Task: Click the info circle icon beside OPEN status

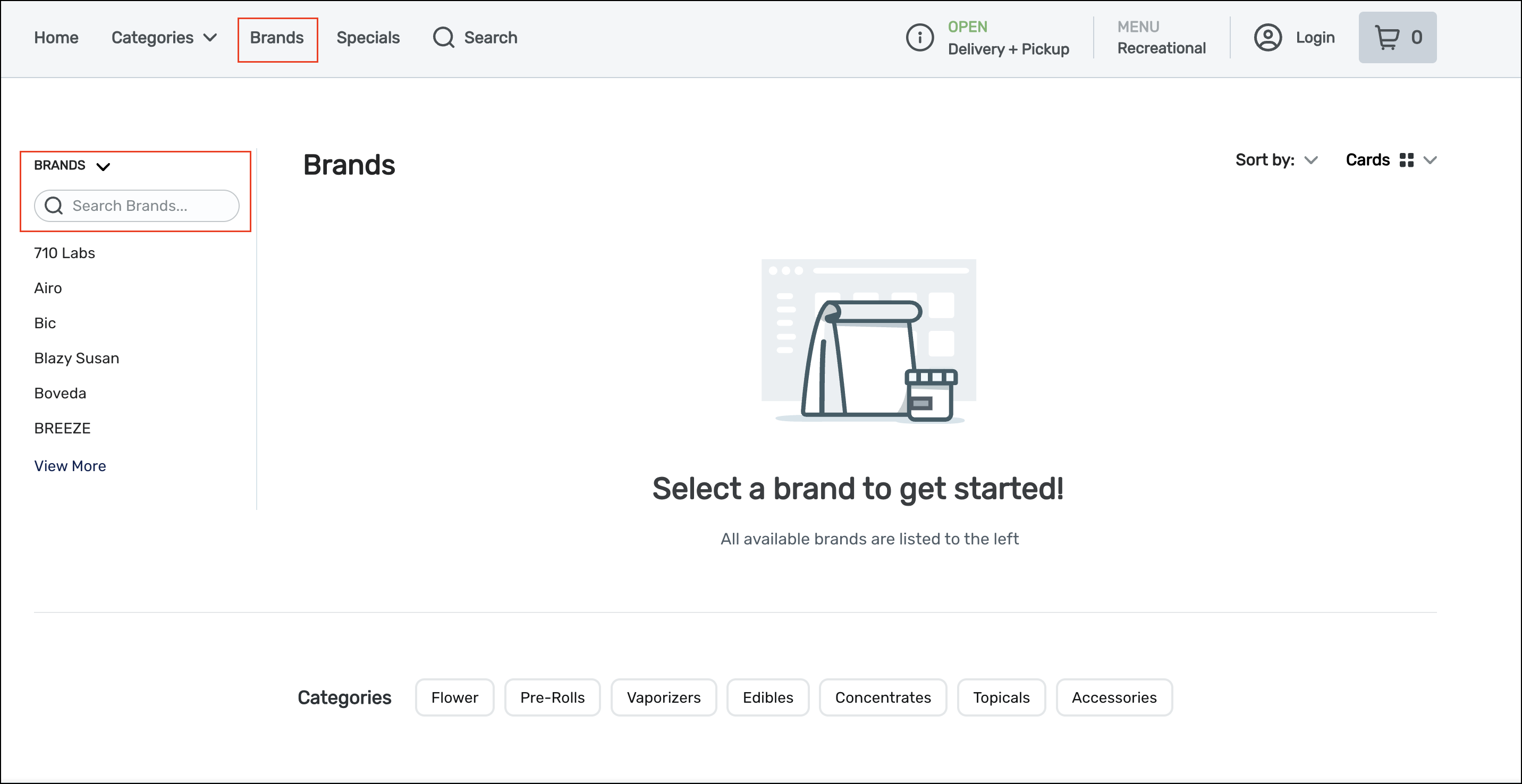Action: (x=919, y=38)
